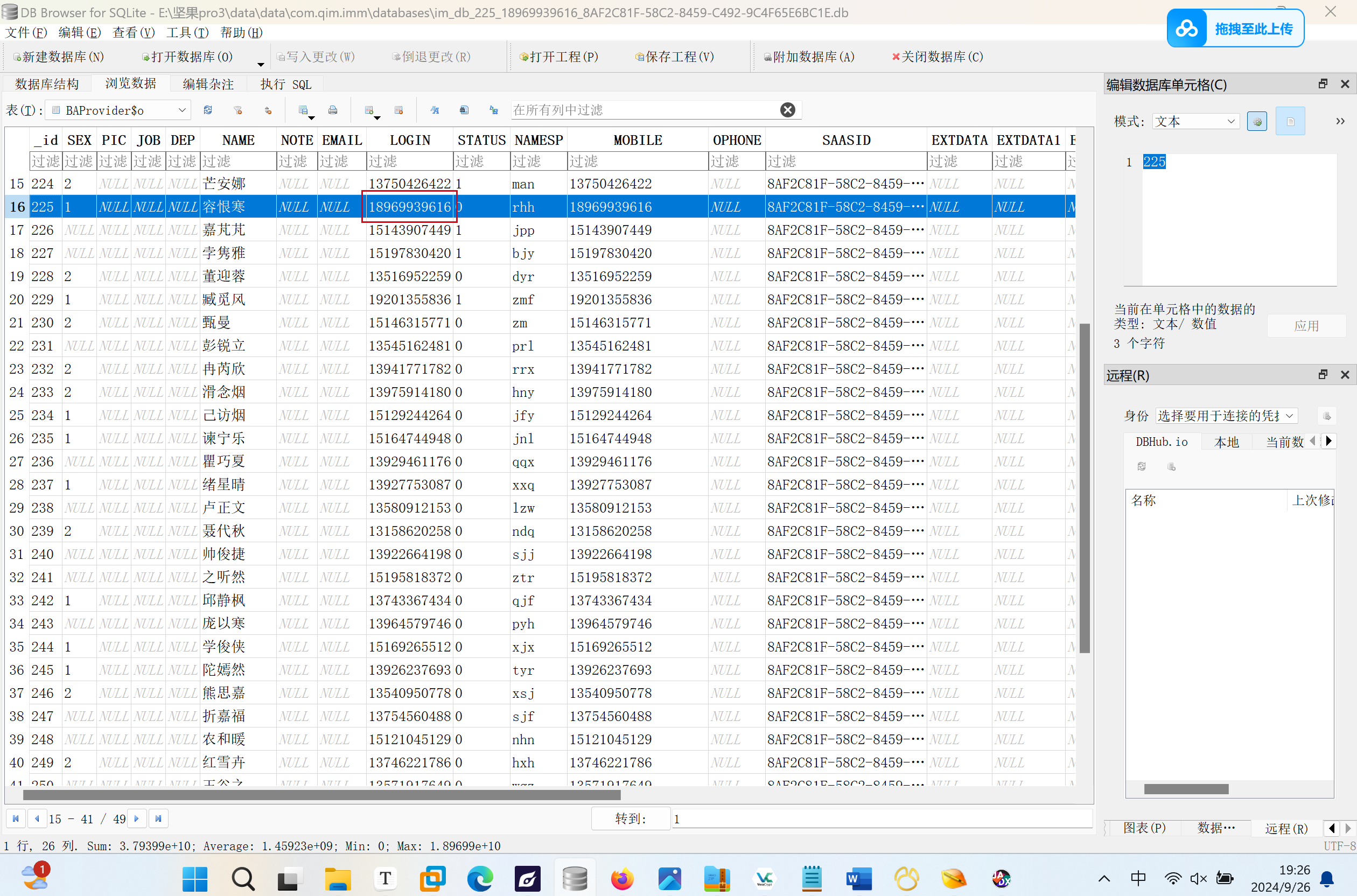Clear all filters icon in the browse toolbar
The image size is (1357, 896).
(x=237, y=110)
